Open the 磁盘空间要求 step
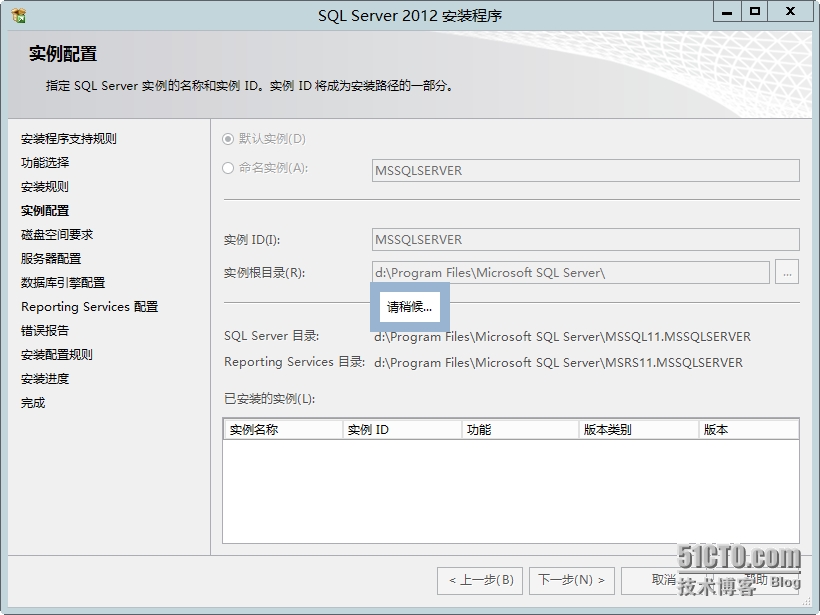The width and height of the screenshot is (820, 615). (x=57, y=235)
